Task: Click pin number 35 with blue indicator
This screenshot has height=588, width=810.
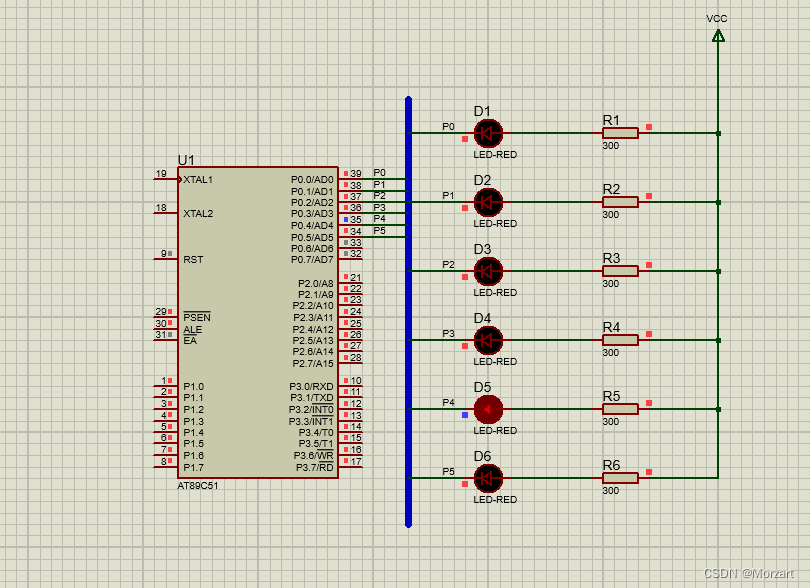Action: click(356, 220)
